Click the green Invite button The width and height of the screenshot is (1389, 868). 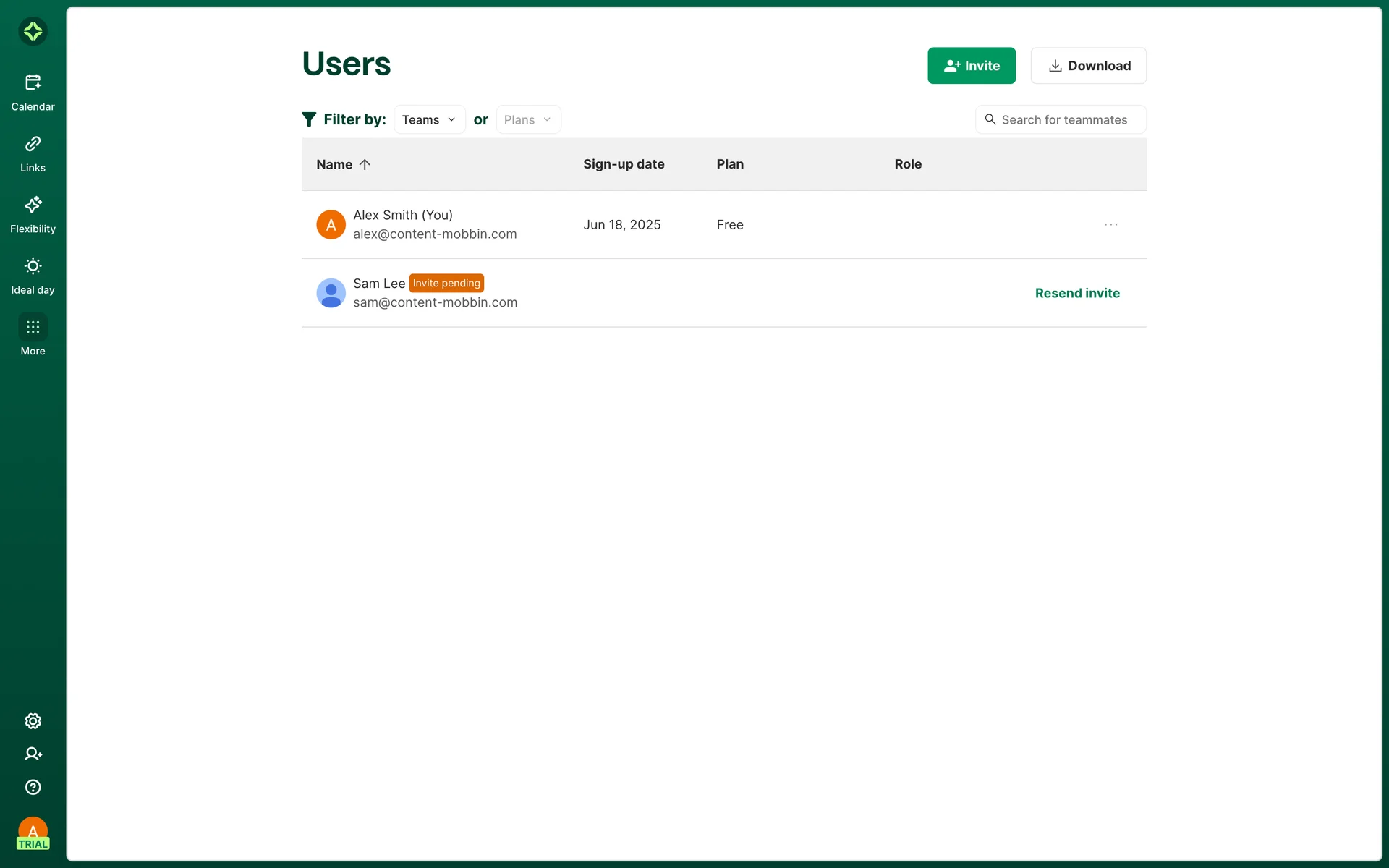[971, 66]
